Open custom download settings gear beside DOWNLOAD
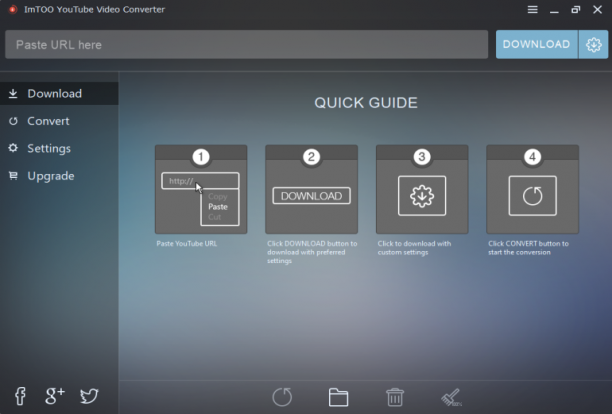This screenshot has height=414, width=612. click(593, 44)
